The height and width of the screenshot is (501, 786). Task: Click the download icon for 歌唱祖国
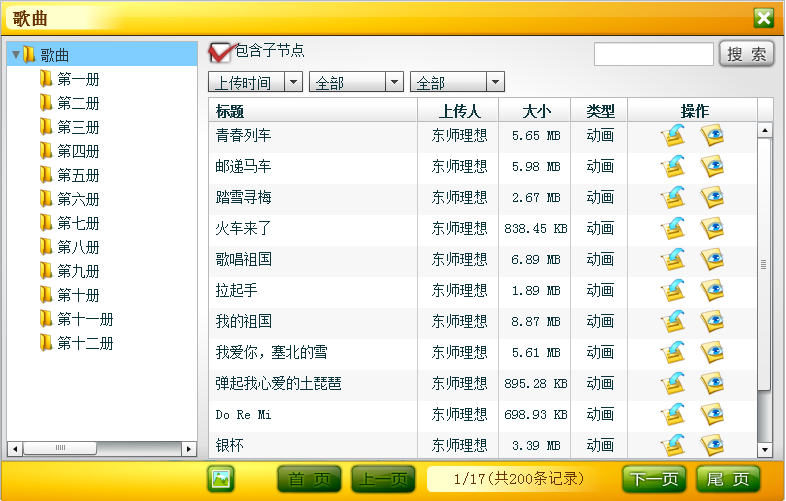pyautogui.click(x=673, y=260)
